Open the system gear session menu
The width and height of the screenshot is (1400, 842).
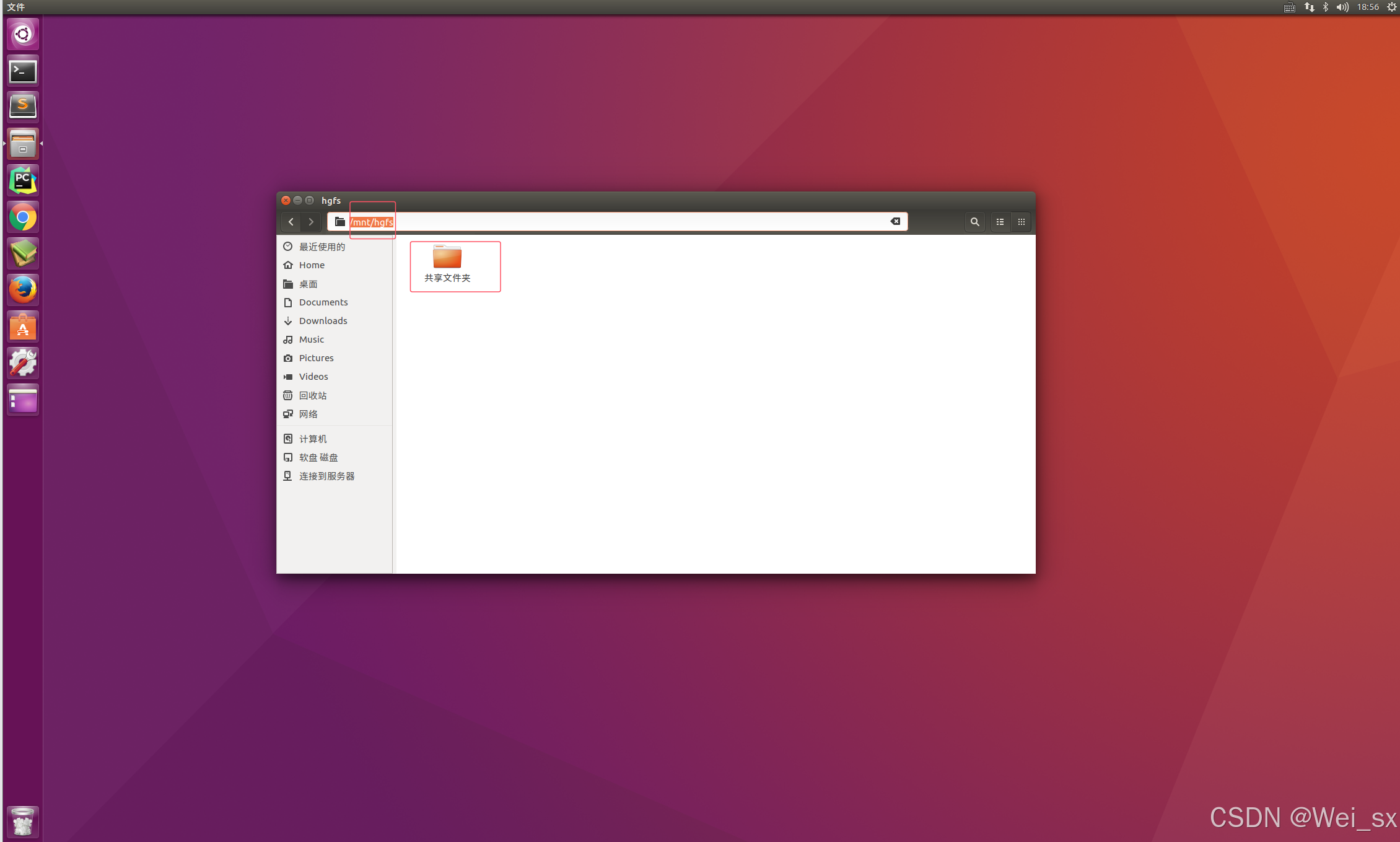coord(1391,7)
